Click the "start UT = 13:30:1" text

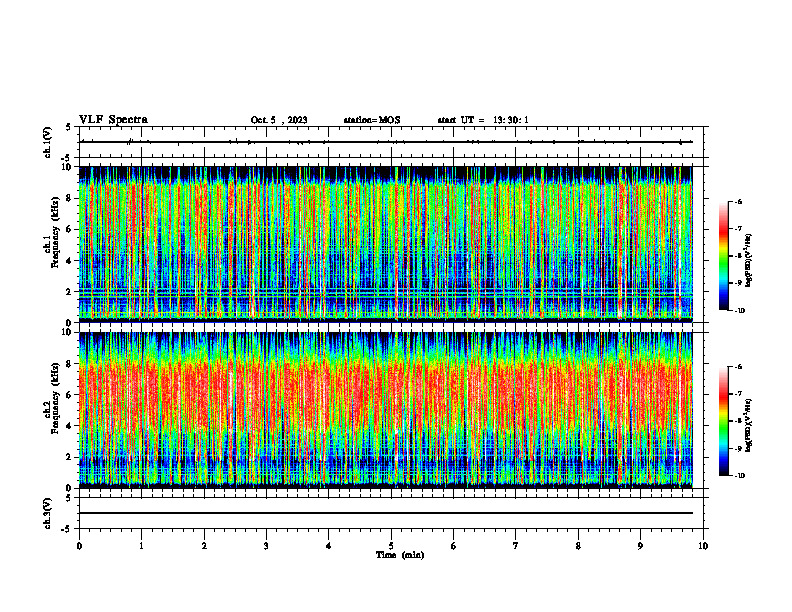(x=483, y=120)
